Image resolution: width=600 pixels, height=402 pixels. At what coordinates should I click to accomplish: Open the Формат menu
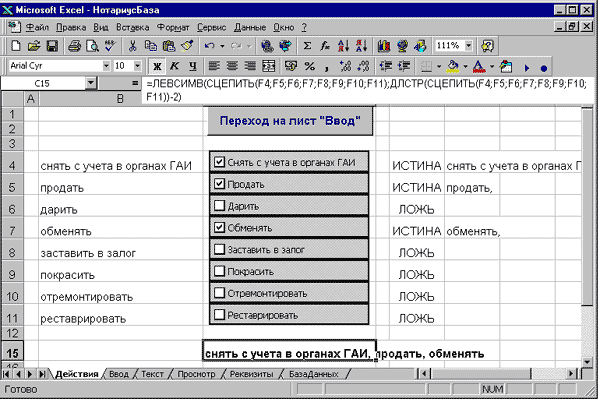(173, 28)
